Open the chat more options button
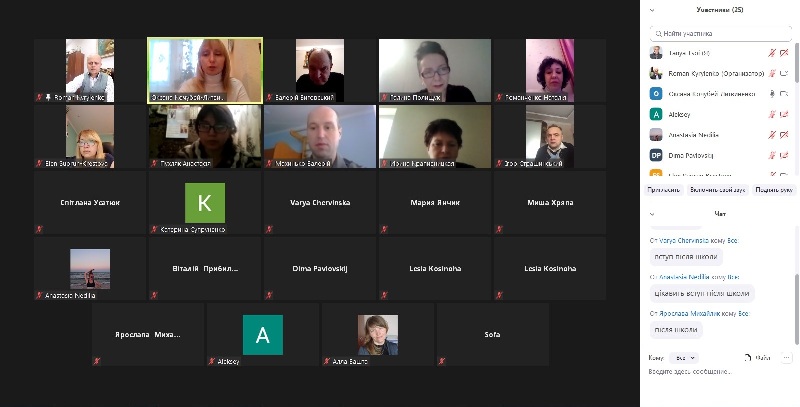The height and width of the screenshot is (407, 800). pos(786,358)
